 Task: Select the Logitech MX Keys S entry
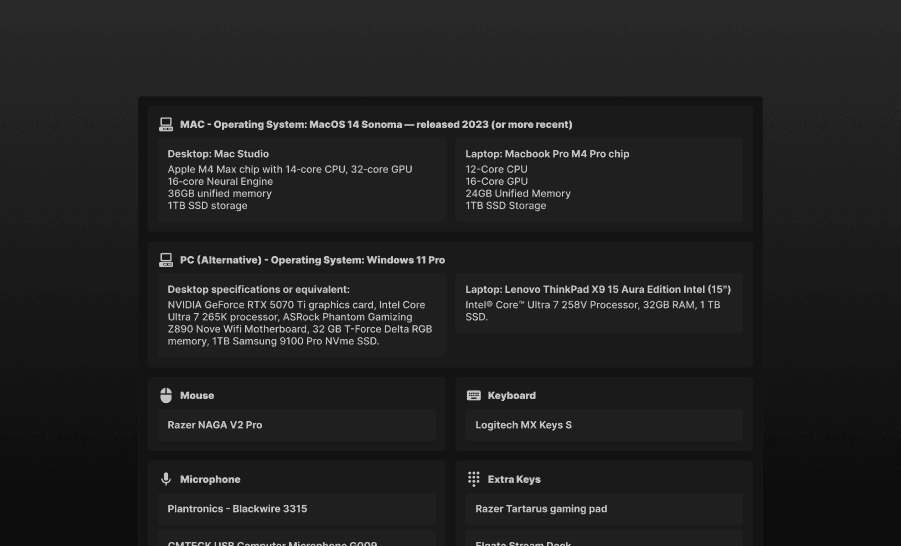[604, 425]
